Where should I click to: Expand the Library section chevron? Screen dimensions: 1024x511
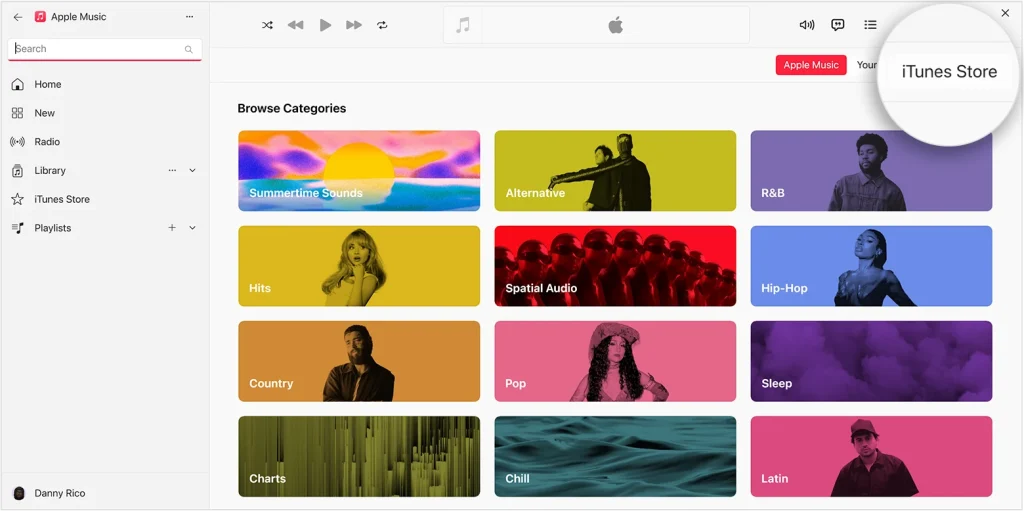[x=193, y=171]
